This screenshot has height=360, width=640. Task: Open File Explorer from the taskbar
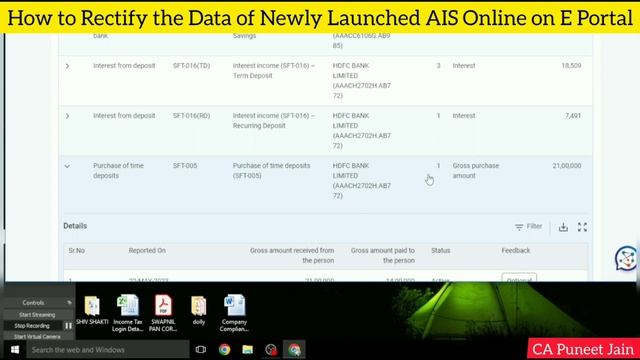point(247,350)
